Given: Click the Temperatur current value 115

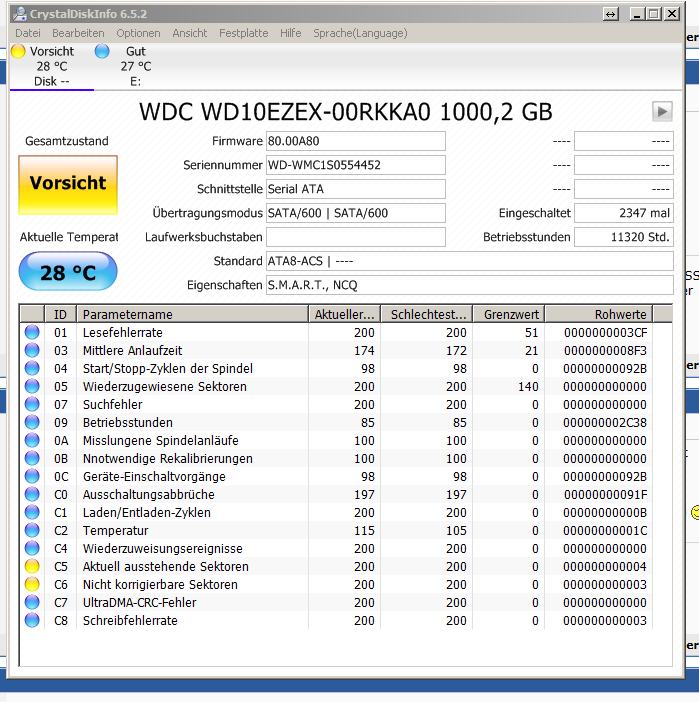Looking at the screenshot, I should click(364, 531).
